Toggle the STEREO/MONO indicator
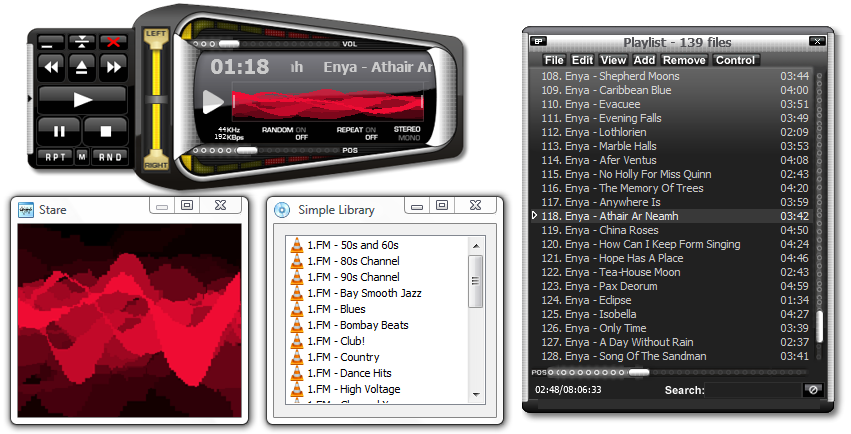Image resolution: width=851 pixels, height=434 pixels. click(x=407, y=133)
